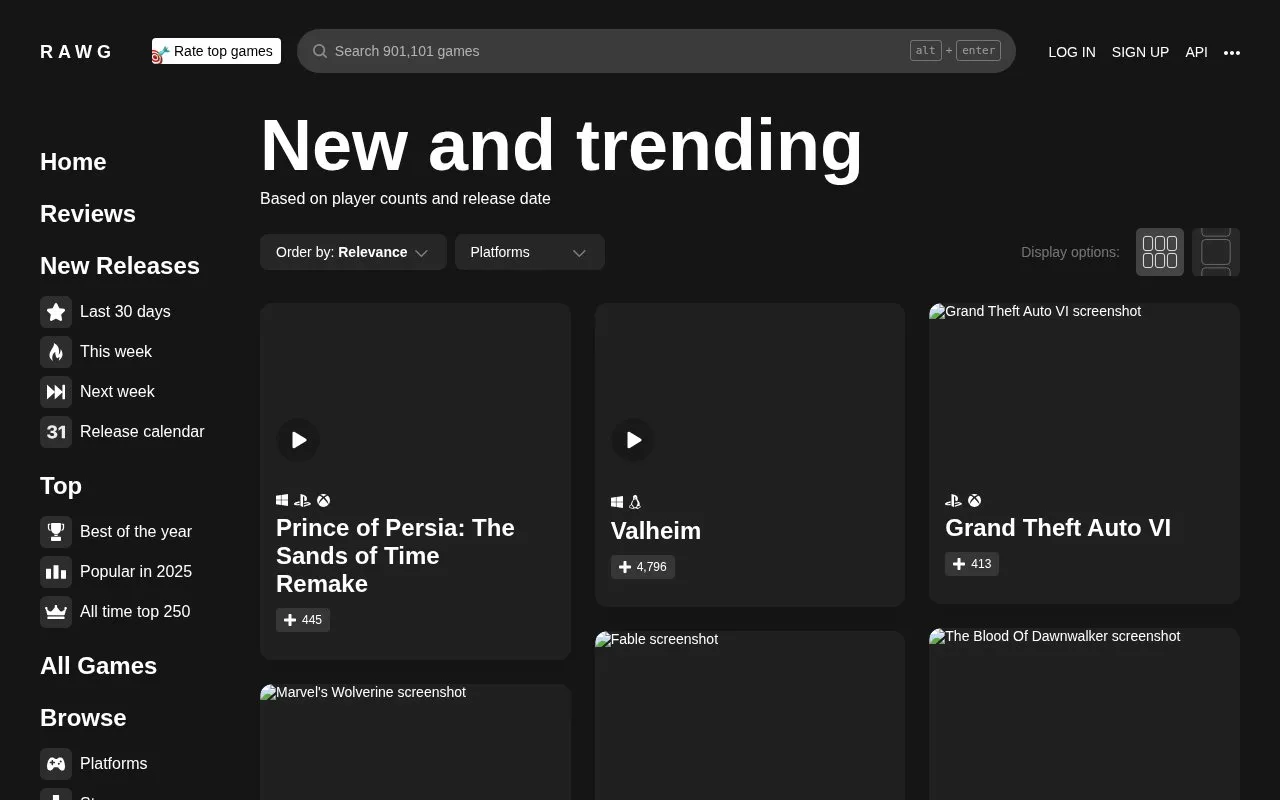Open All Games in the sidebar

(x=98, y=666)
